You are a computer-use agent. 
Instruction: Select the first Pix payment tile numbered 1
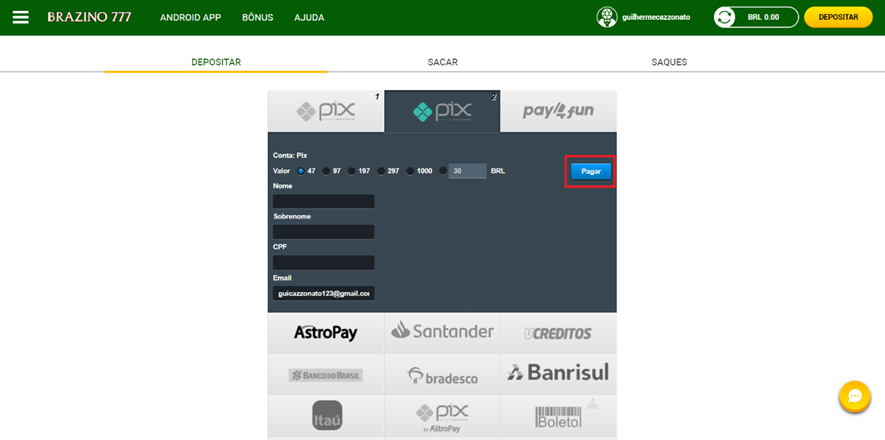click(326, 111)
